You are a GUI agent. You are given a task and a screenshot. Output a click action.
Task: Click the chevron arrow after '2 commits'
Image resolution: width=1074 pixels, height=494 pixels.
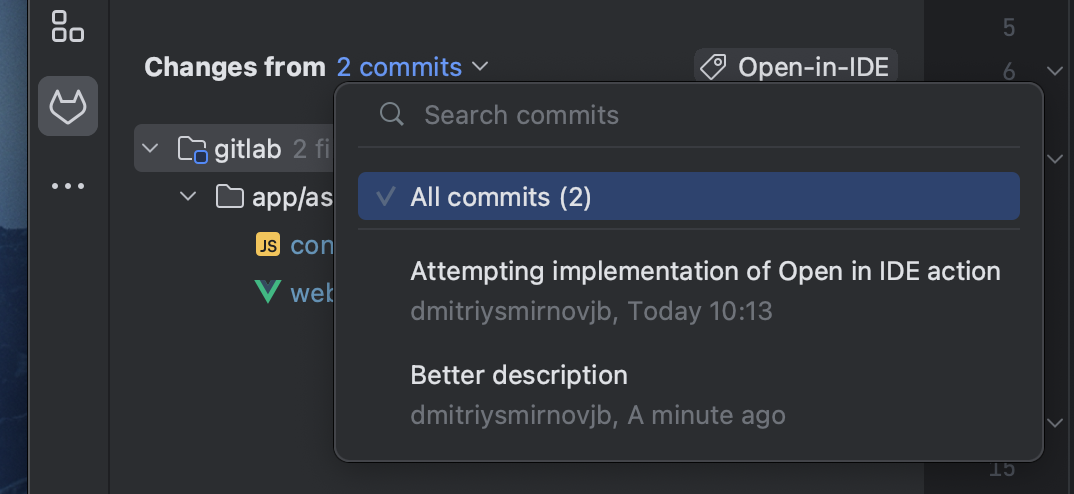(x=480, y=67)
